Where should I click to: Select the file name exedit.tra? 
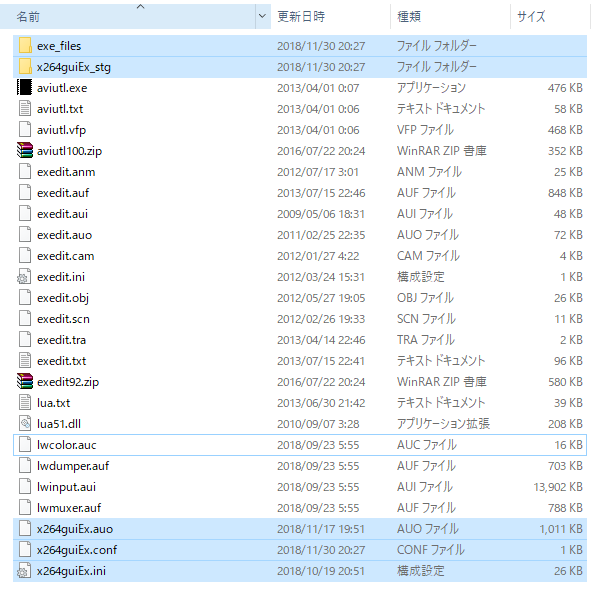(x=61, y=340)
